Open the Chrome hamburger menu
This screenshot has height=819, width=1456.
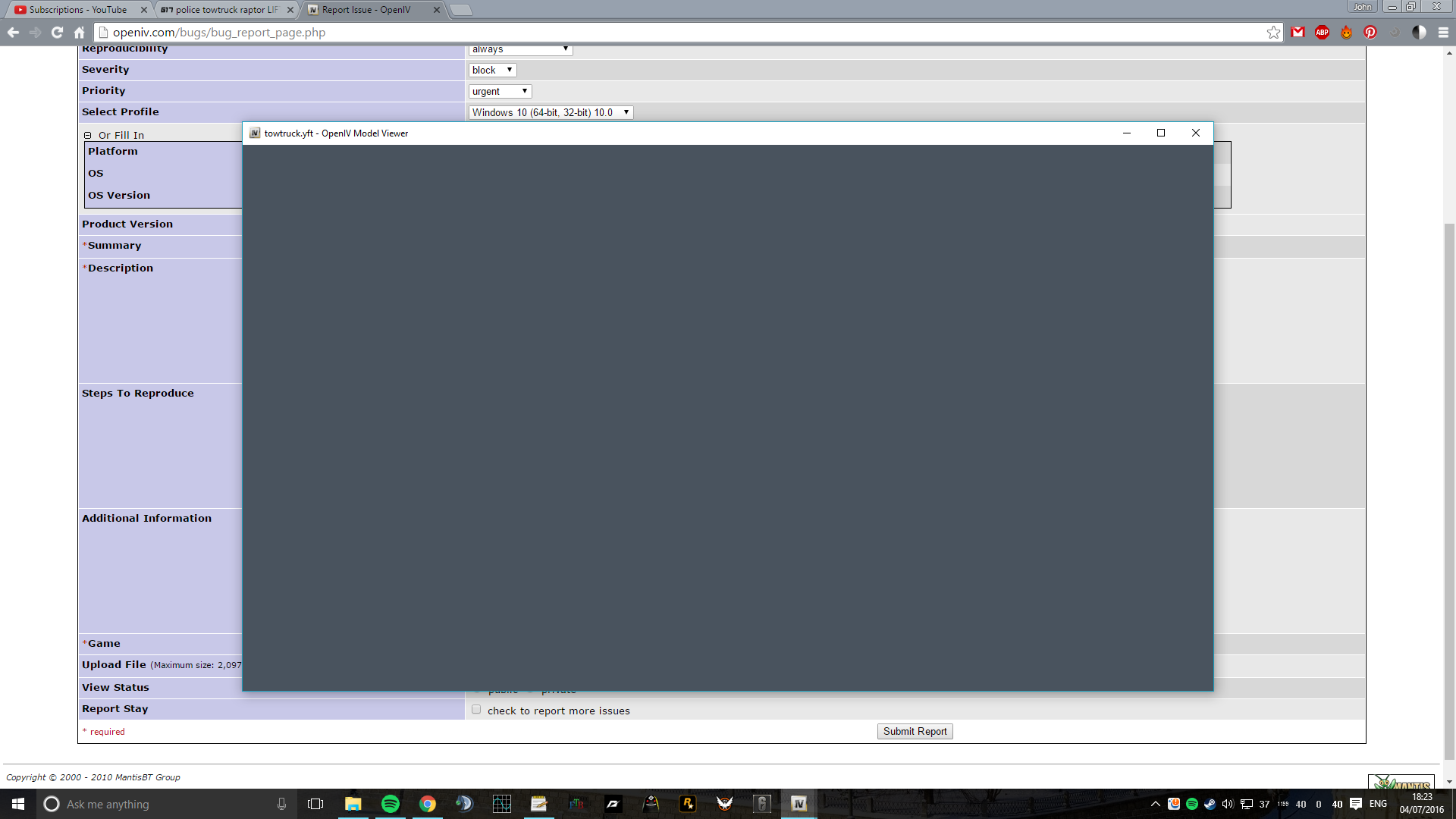(1443, 32)
